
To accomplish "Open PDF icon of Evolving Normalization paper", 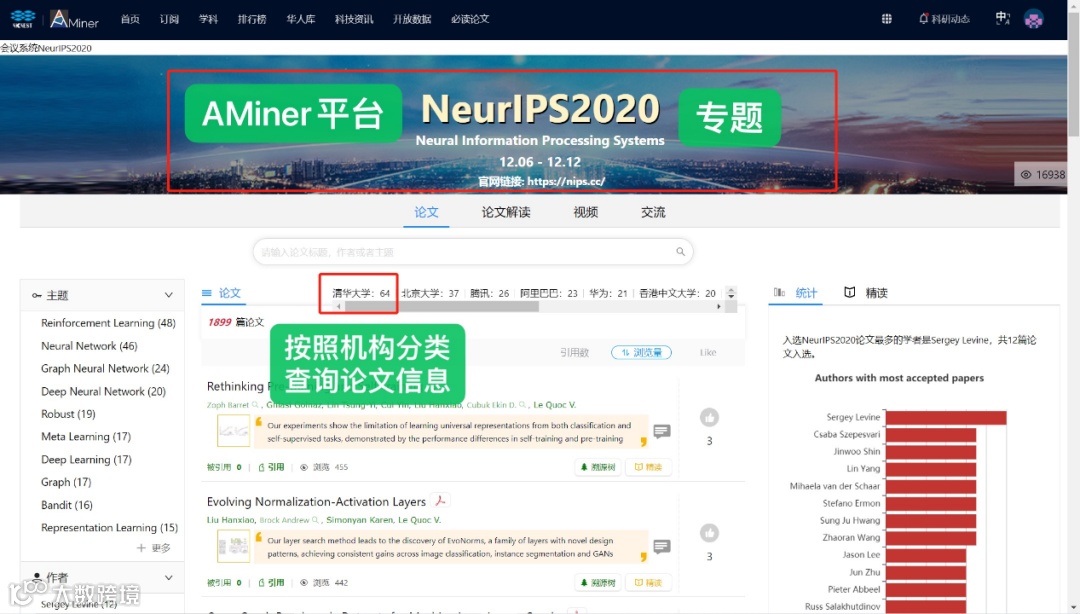I will pos(440,501).
